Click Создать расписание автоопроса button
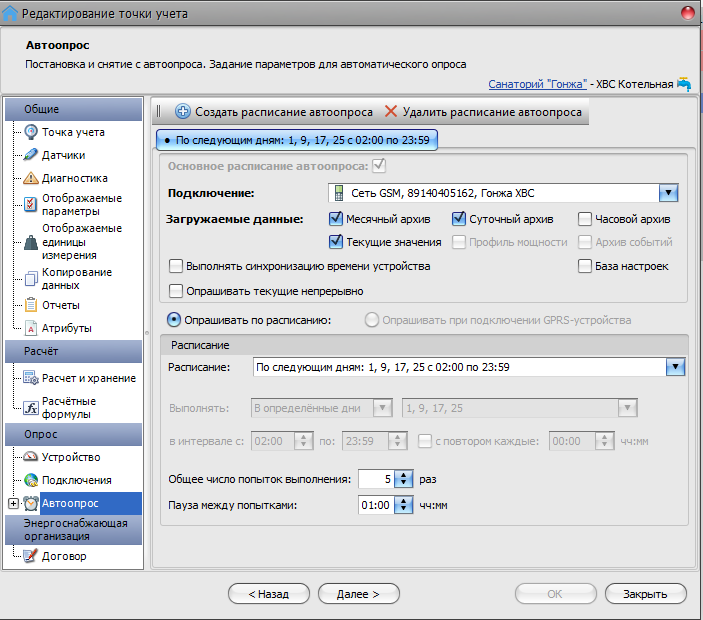 tap(274, 112)
